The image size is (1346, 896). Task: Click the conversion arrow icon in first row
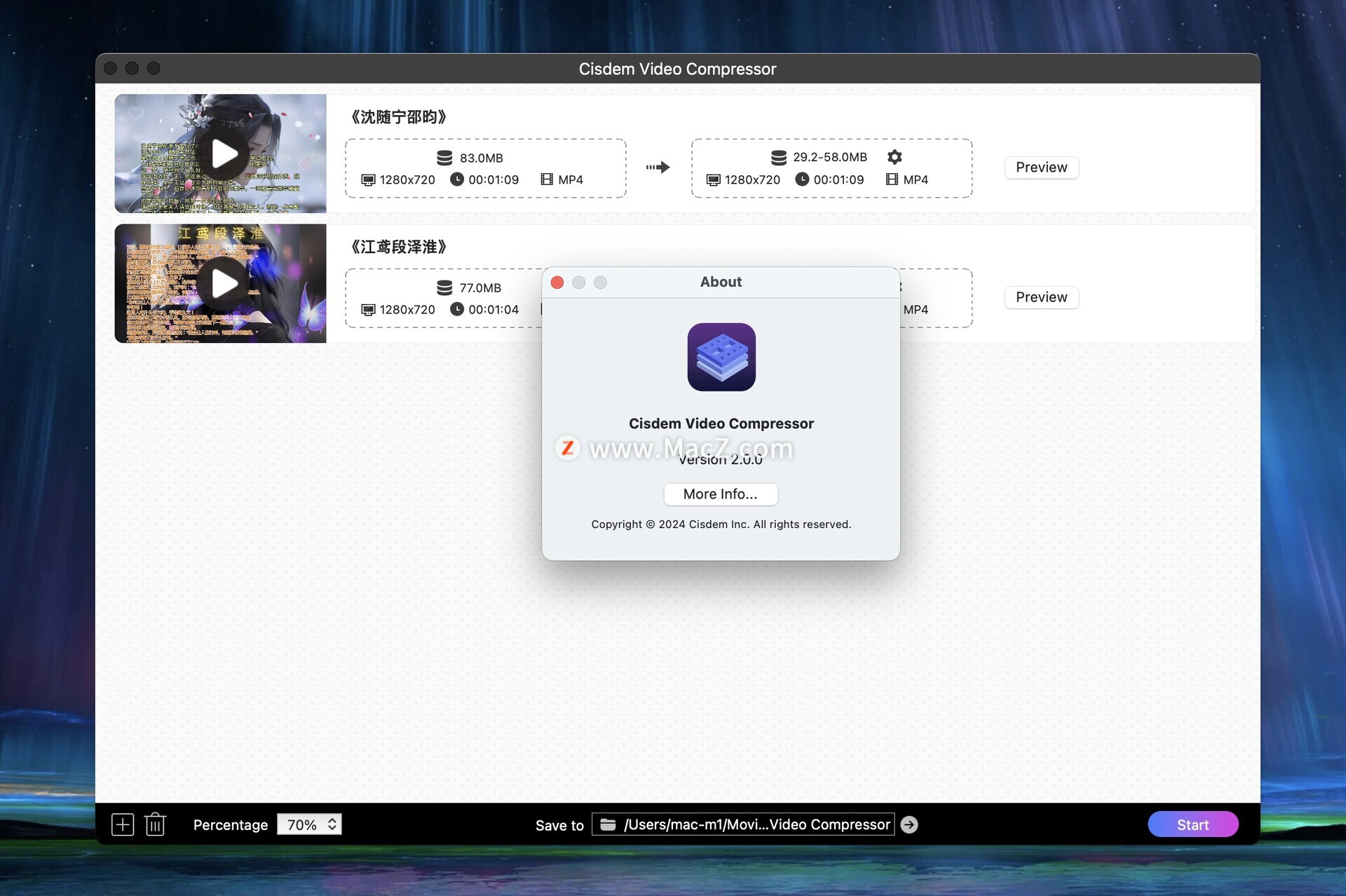[x=658, y=167]
